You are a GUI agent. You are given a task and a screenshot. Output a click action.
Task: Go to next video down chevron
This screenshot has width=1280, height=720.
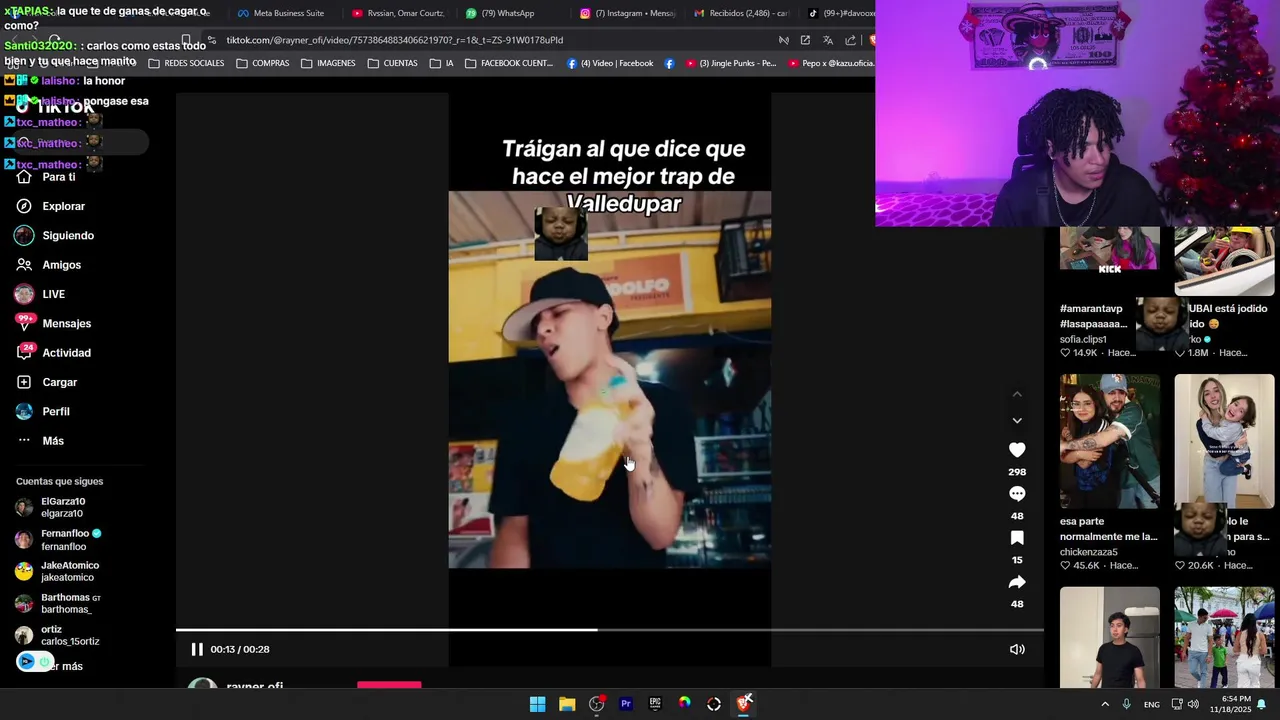(x=1017, y=421)
